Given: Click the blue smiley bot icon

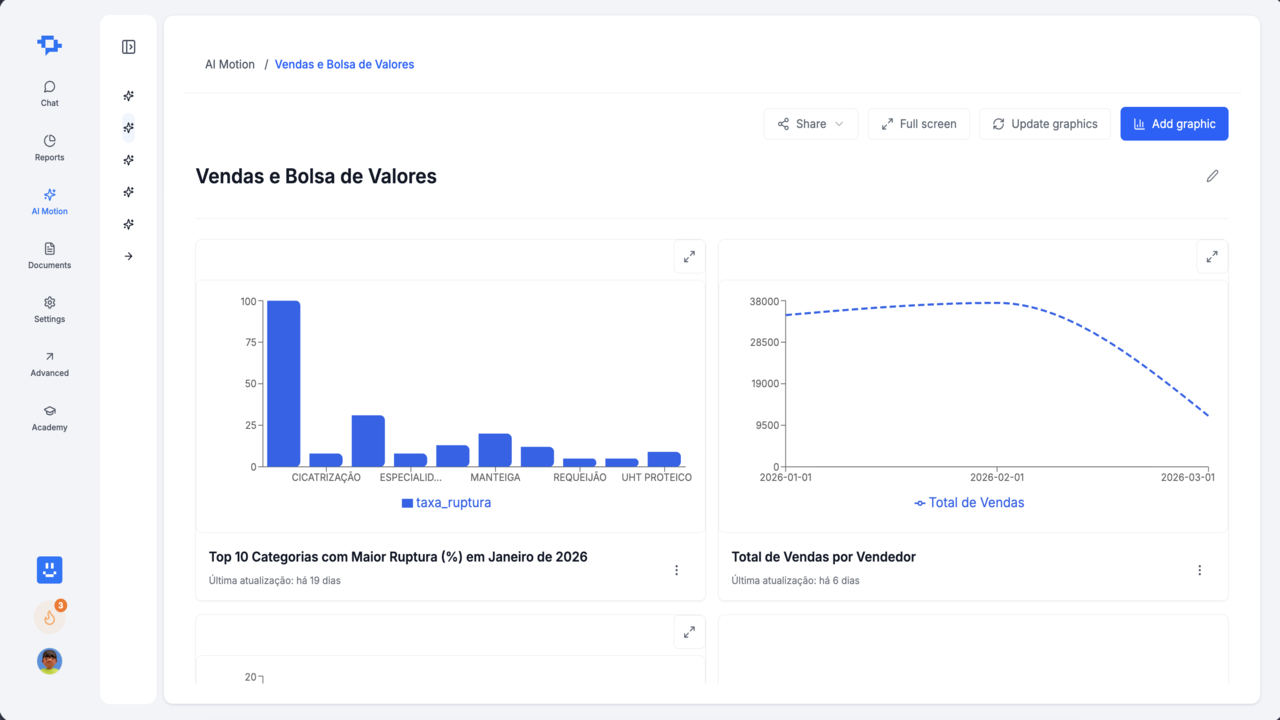Looking at the screenshot, I should pos(49,570).
